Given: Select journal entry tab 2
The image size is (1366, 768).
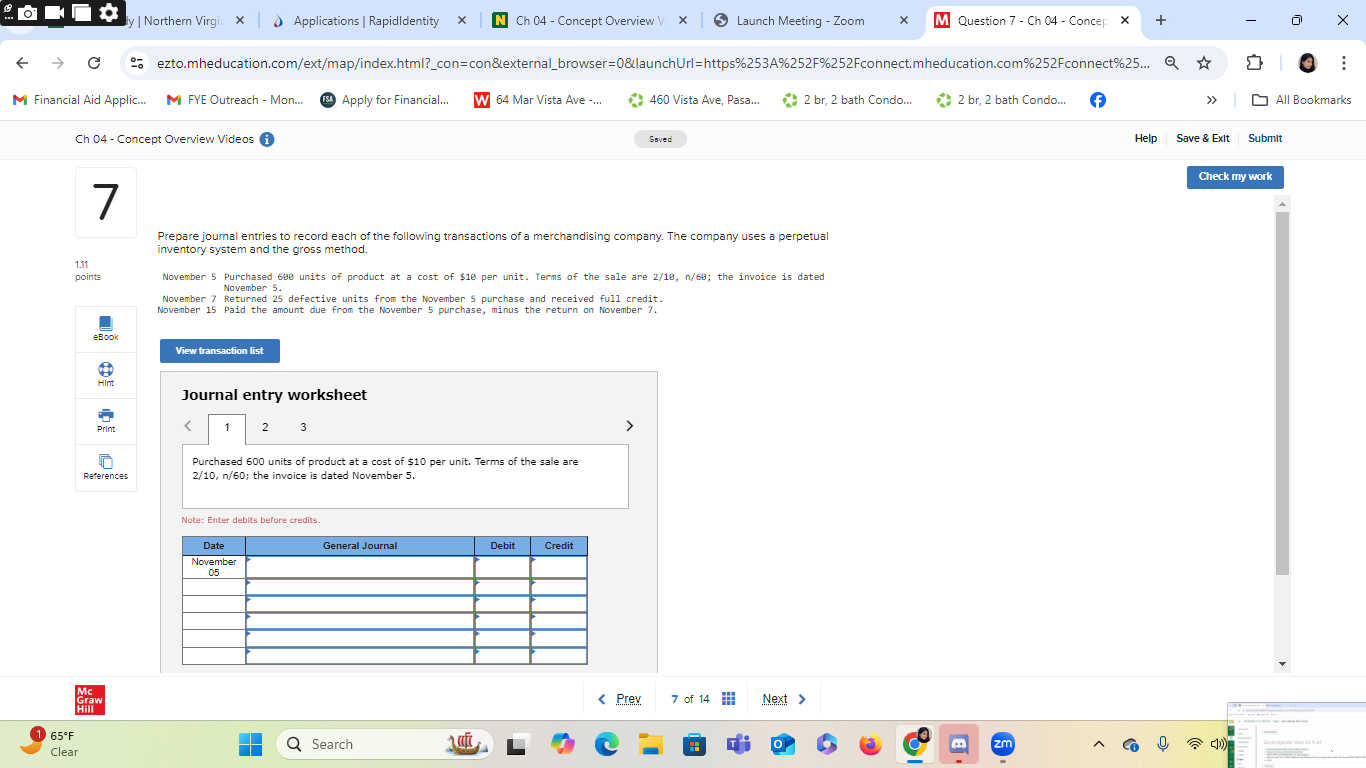Looking at the screenshot, I should coord(265,427).
